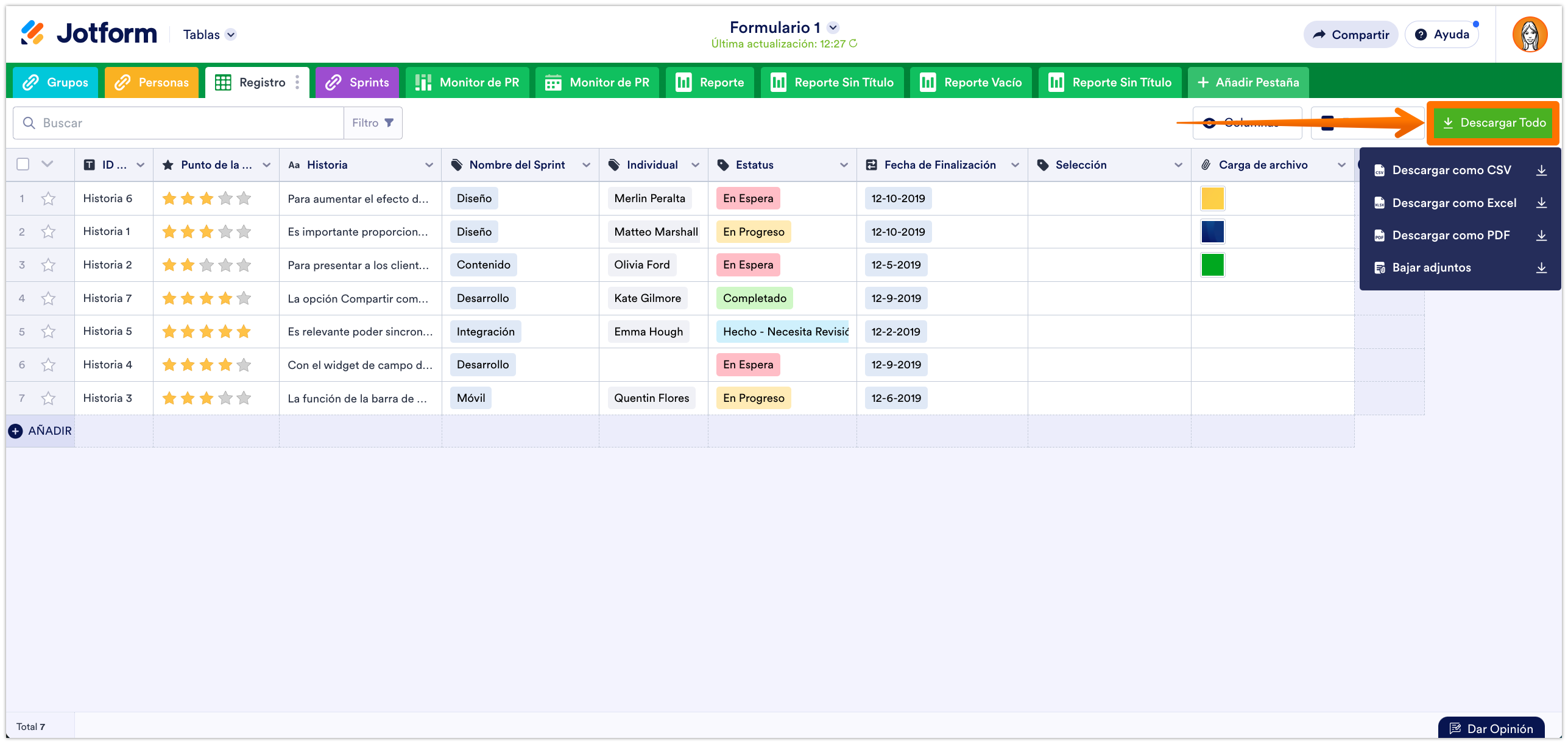Switch to the Sprints tab
Viewport: 1568px width, 744px height.
click(358, 82)
